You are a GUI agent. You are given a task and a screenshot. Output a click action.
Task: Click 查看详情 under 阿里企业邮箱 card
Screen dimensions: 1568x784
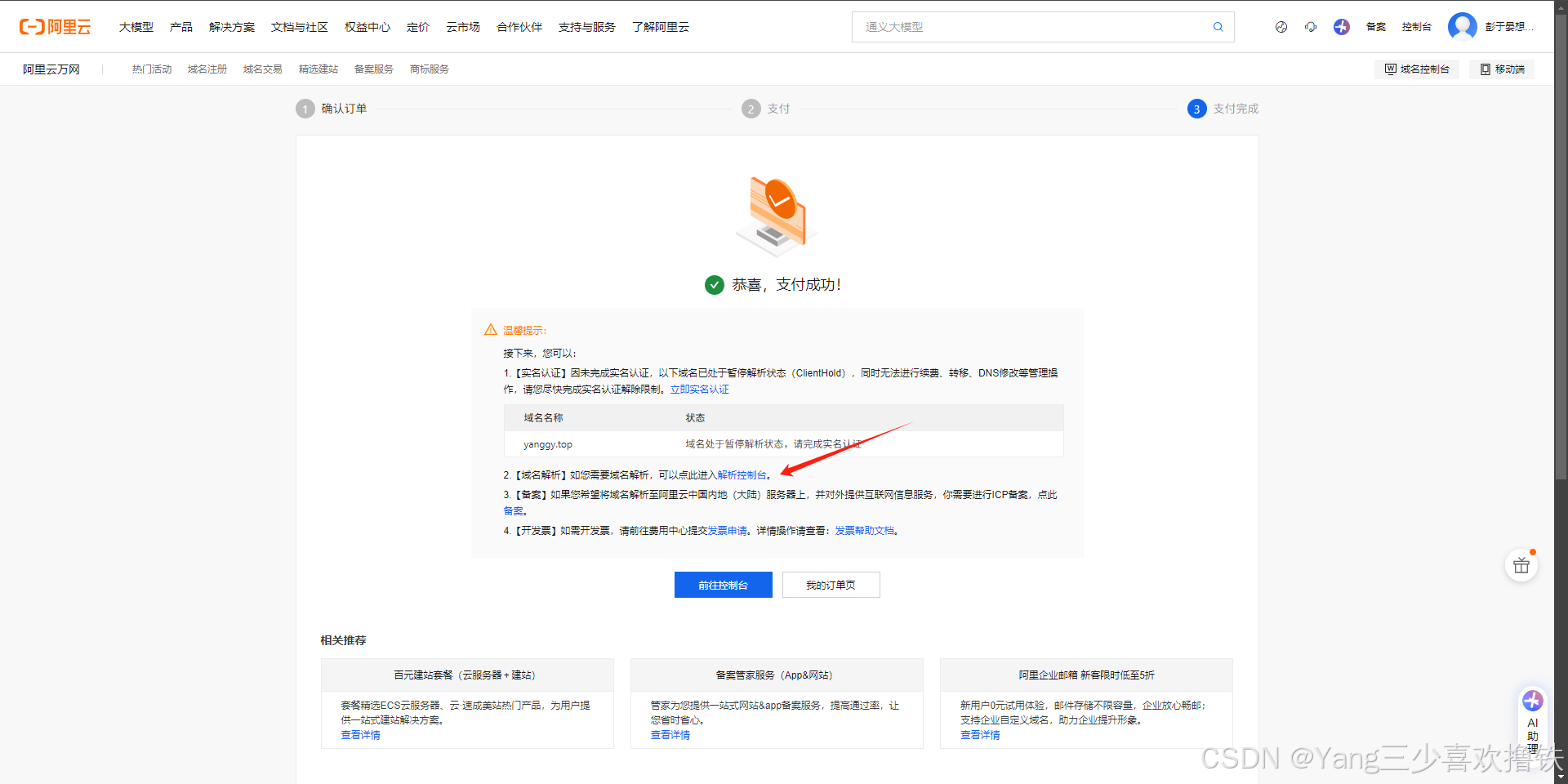(x=980, y=735)
